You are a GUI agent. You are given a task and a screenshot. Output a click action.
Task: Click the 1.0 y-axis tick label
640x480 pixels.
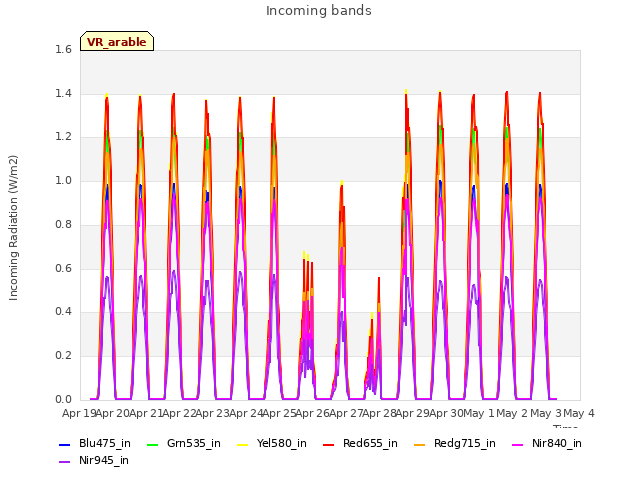click(x=63, y=180)
